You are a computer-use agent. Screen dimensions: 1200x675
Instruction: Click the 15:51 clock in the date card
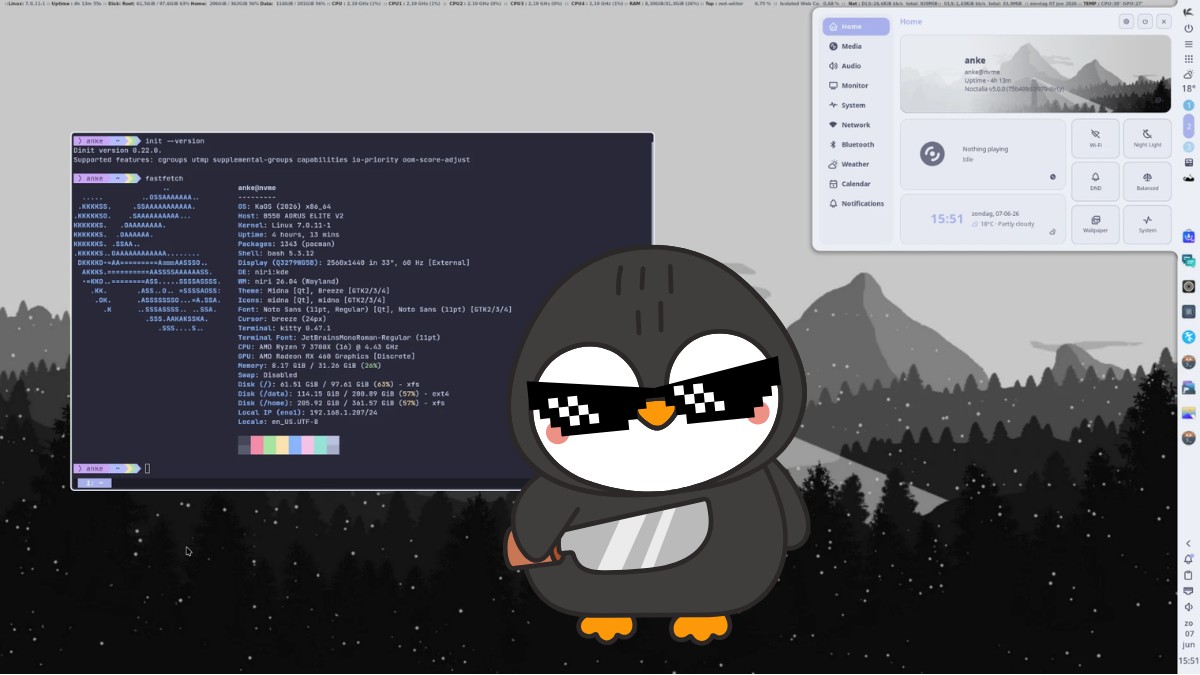click(x=947, y=218)
